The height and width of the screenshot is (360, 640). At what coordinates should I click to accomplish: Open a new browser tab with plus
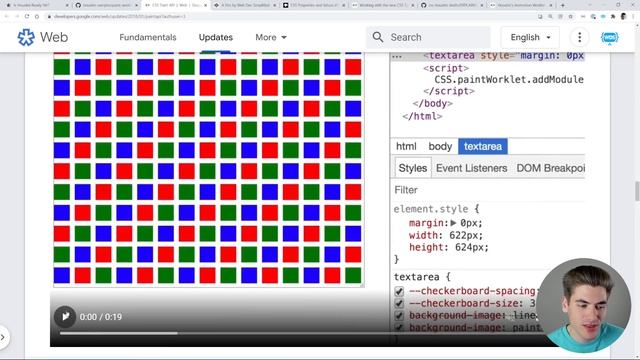click(x=562, y=5)
